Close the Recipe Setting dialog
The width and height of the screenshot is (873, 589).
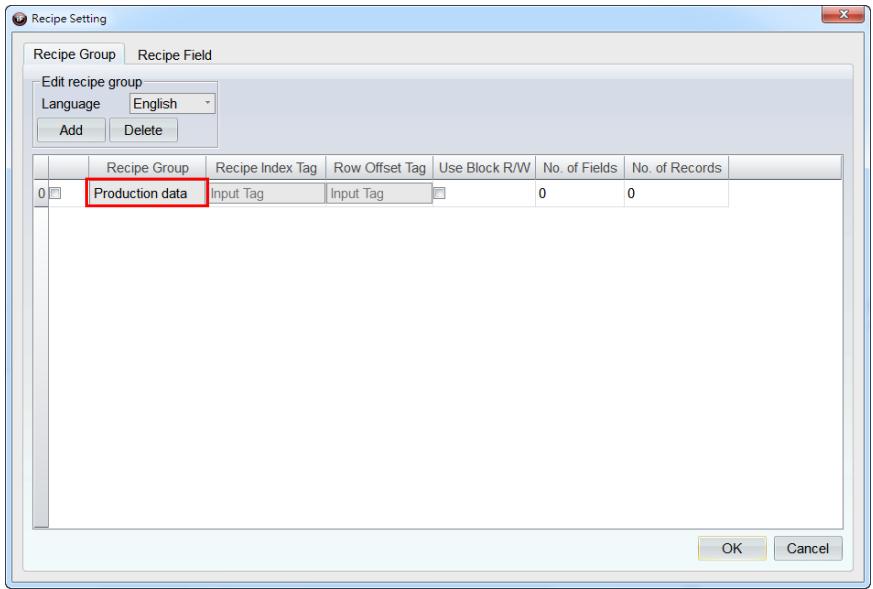(843, 14)
